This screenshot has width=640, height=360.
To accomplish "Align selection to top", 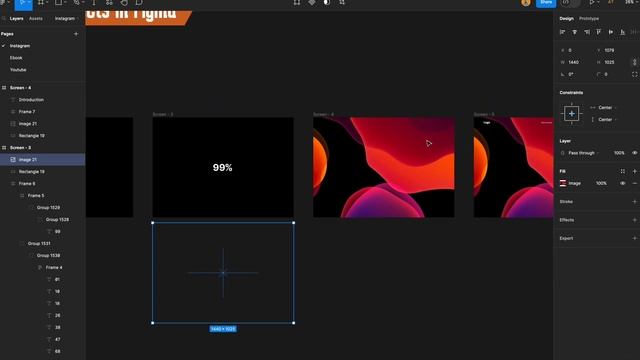I will (x=598, y=32).
